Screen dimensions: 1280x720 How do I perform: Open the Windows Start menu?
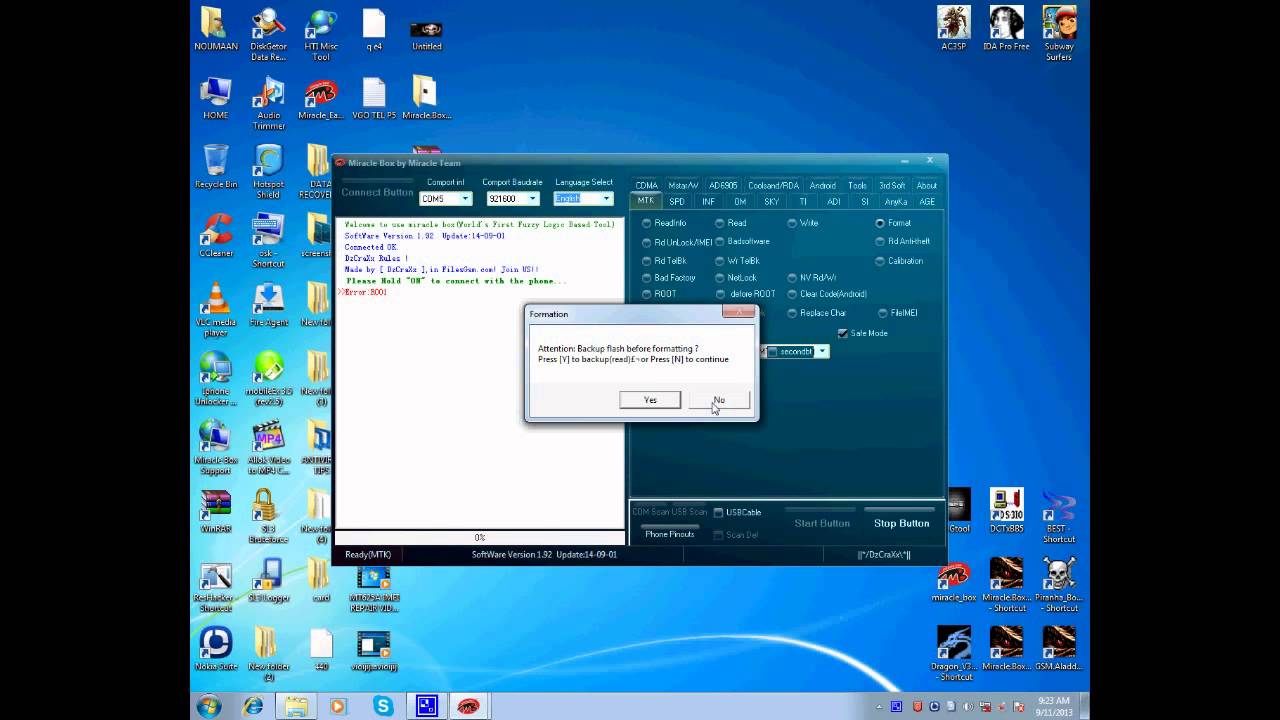[x=209, y=707]
